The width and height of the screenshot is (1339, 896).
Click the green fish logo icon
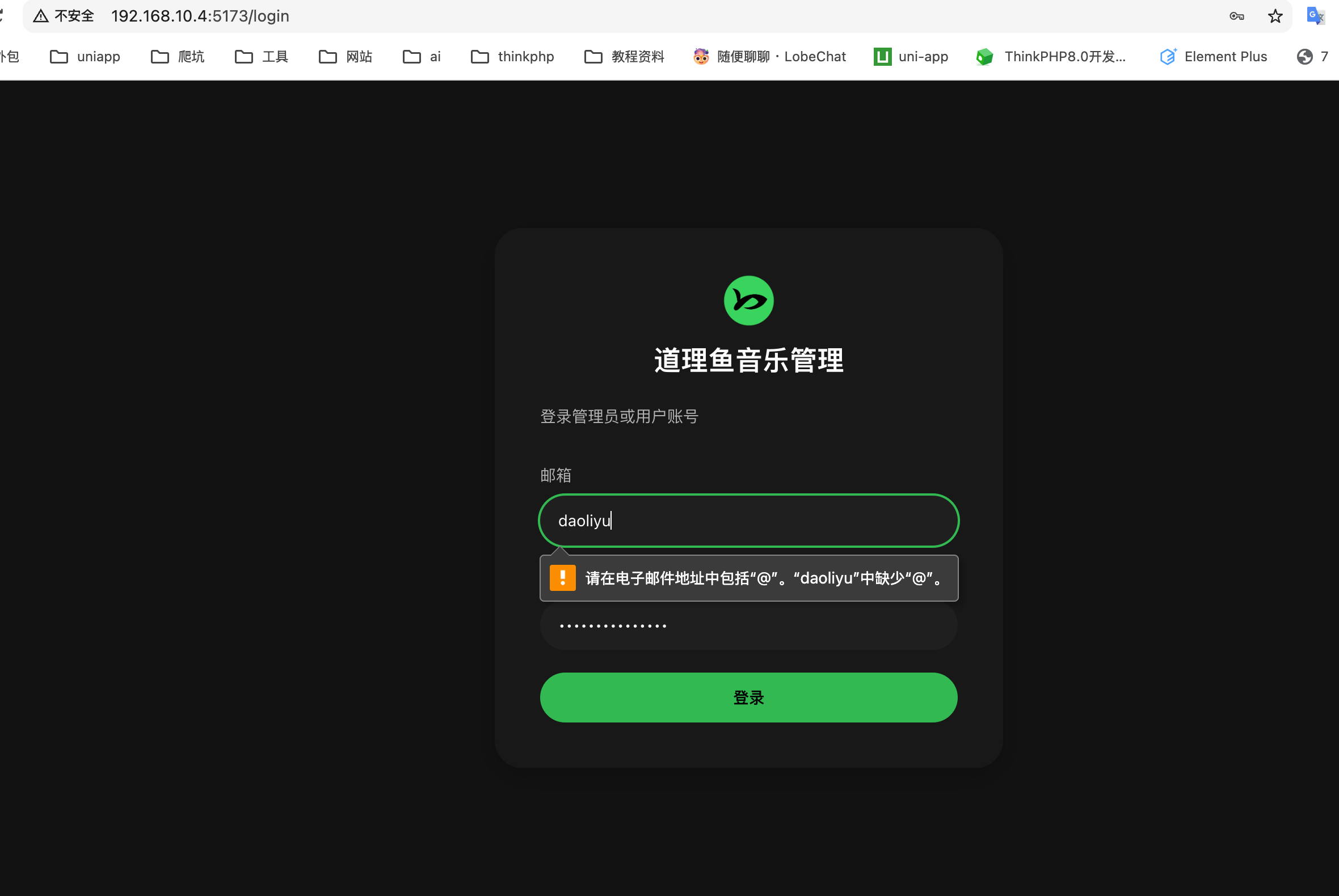748,301
